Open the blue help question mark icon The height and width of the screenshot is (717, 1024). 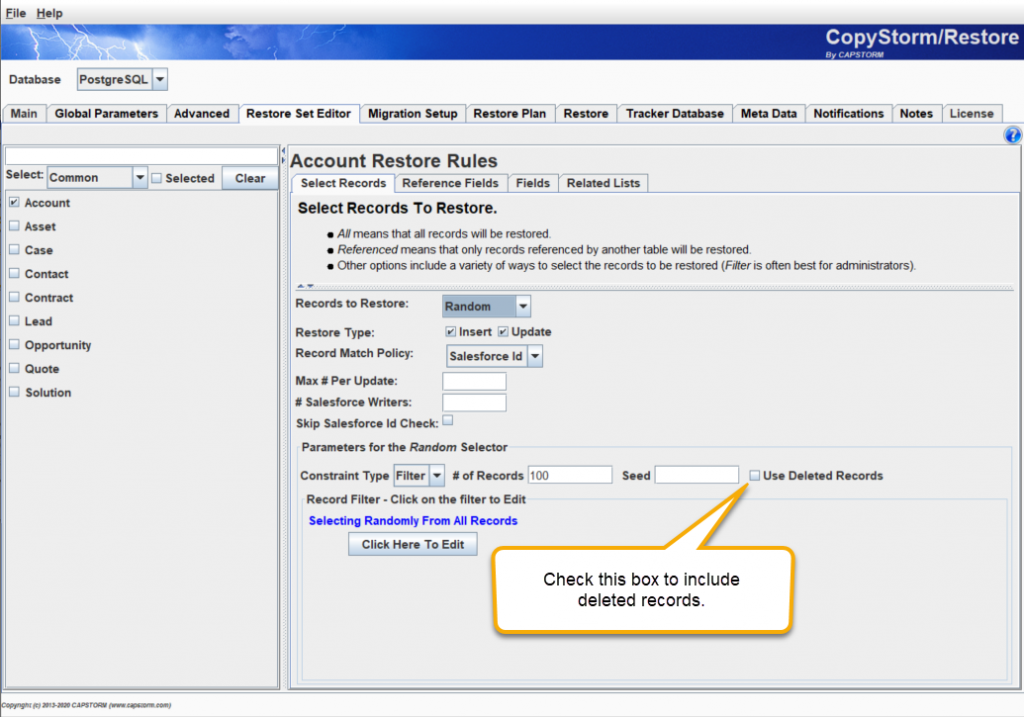click(x=1012, y=135)
